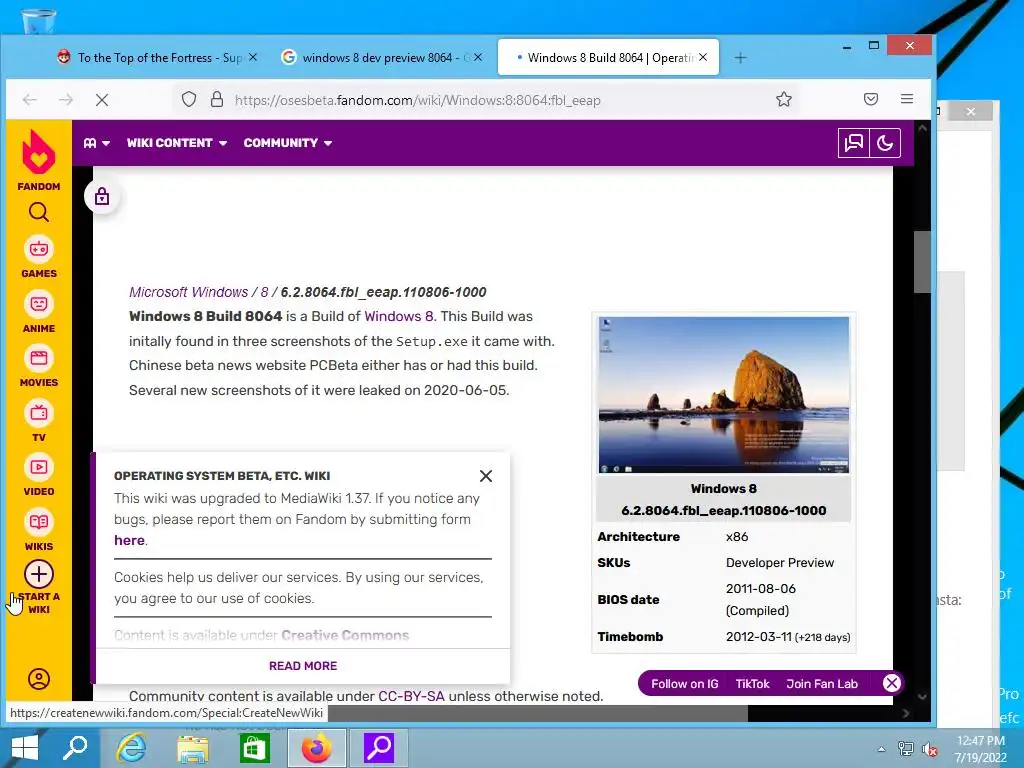The width and height of the screenshot is (1024, 768).
Task: Click the Read More button
Action: pos(303,665)
